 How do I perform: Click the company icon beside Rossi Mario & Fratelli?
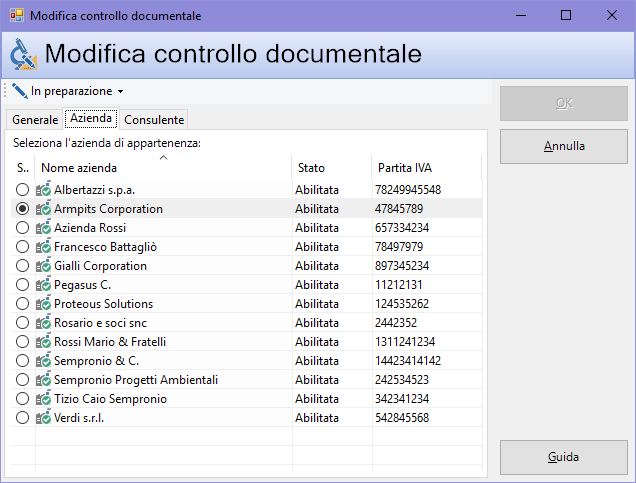43,341
